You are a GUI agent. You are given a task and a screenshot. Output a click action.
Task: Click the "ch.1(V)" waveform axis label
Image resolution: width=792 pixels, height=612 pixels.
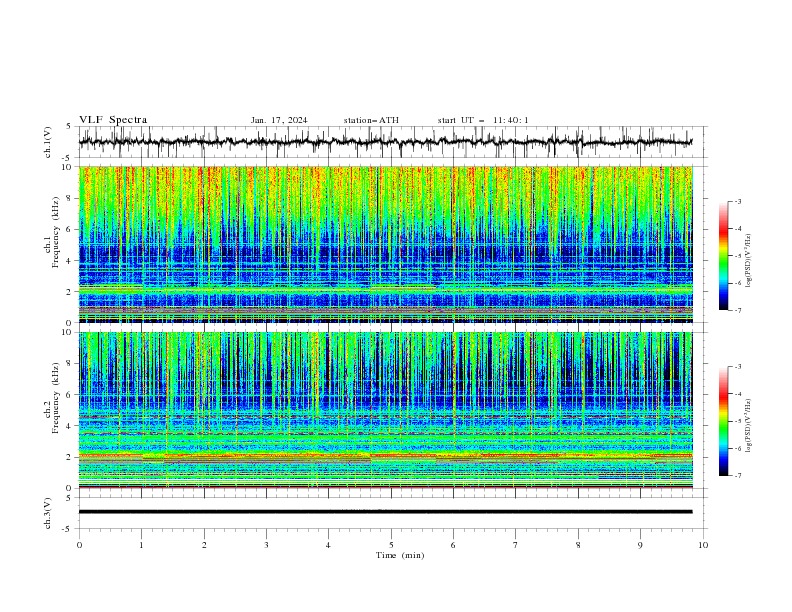(x=48, y=142)
